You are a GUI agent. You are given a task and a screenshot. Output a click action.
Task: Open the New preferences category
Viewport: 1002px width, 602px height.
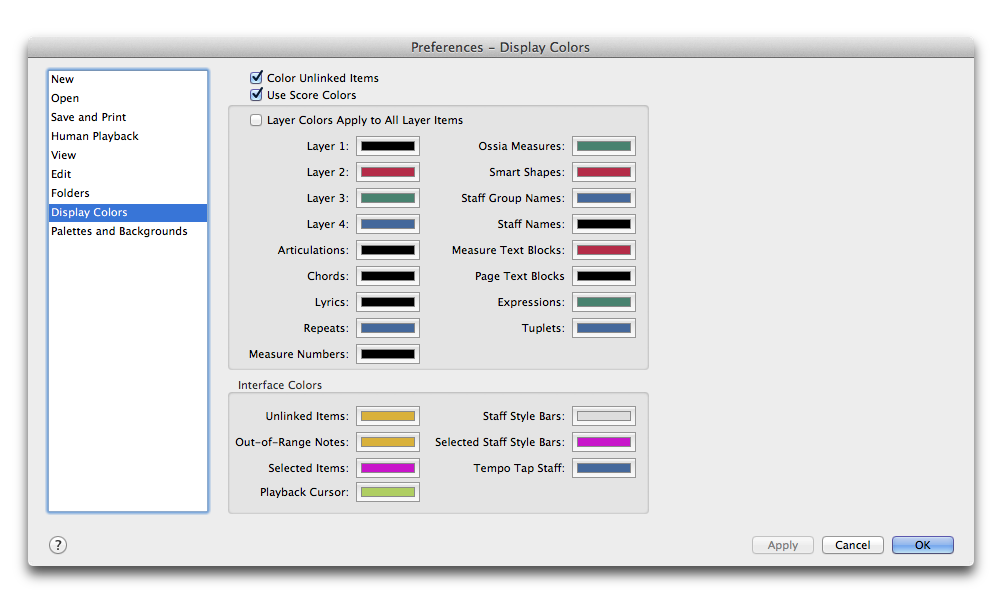pos(128,79)
